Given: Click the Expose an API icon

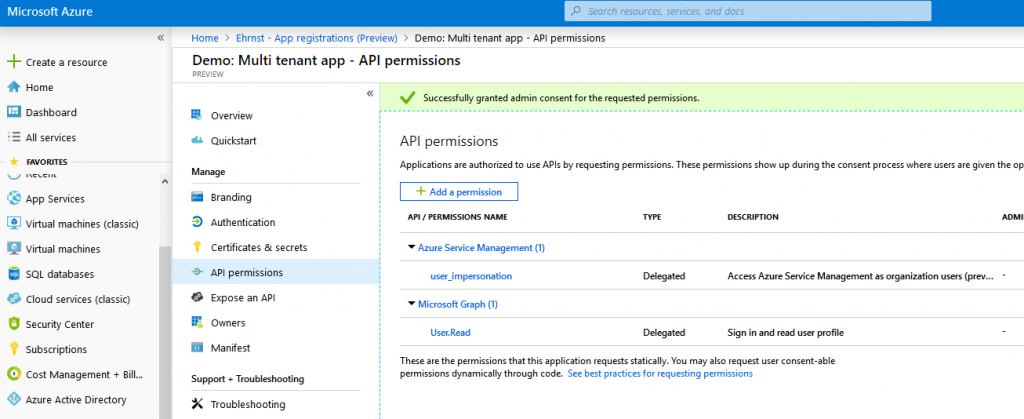Looking at the screenshot, I should (x=197, y=298).
